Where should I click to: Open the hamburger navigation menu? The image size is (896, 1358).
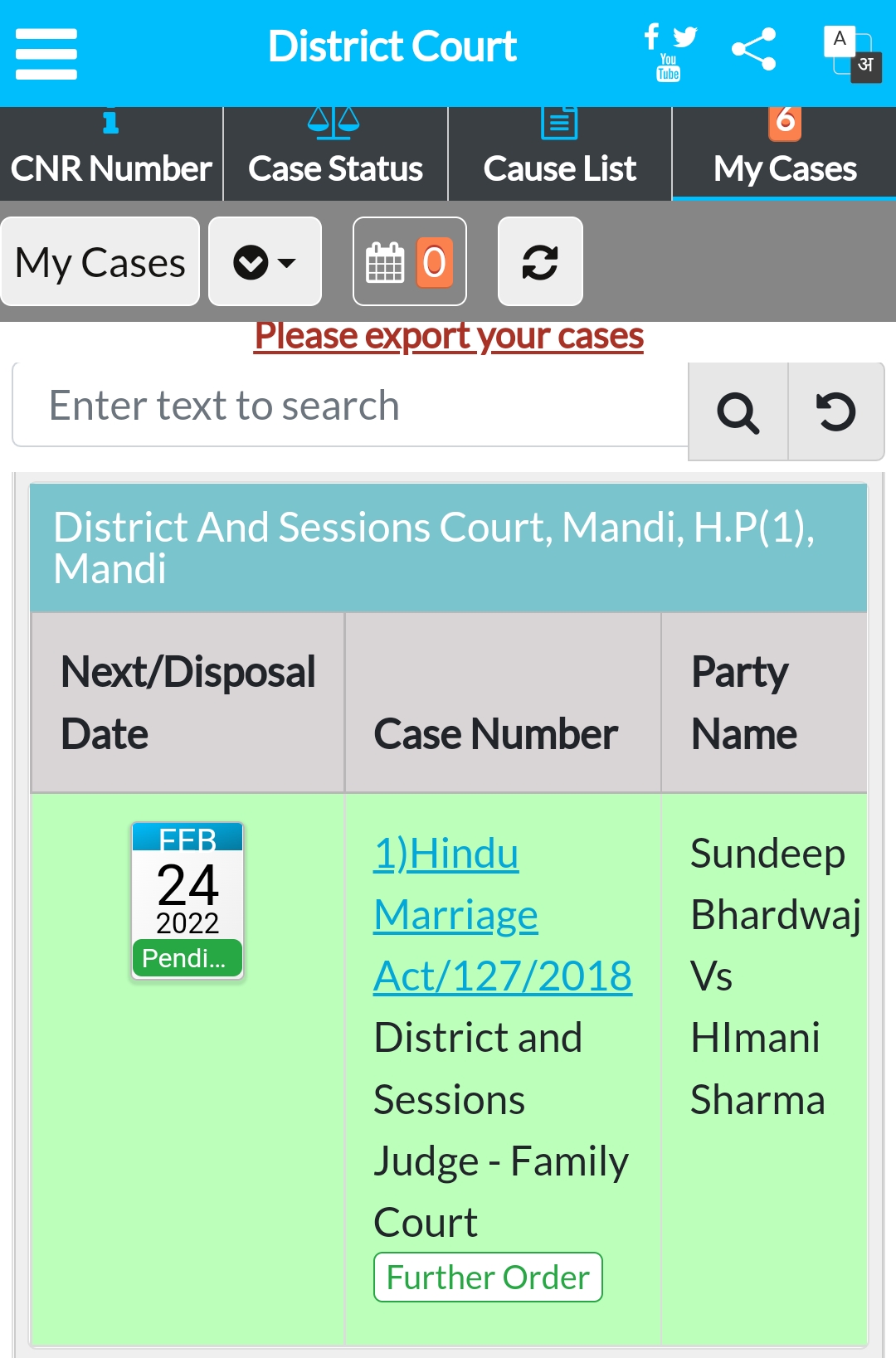click(46, 54)
